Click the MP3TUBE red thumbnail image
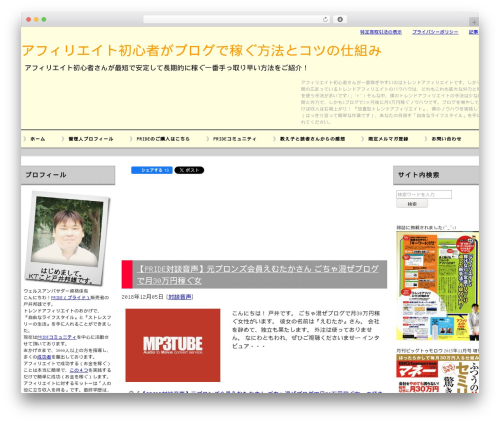Image resolution: width=500 pixels, height=423 pixels. 173,345
